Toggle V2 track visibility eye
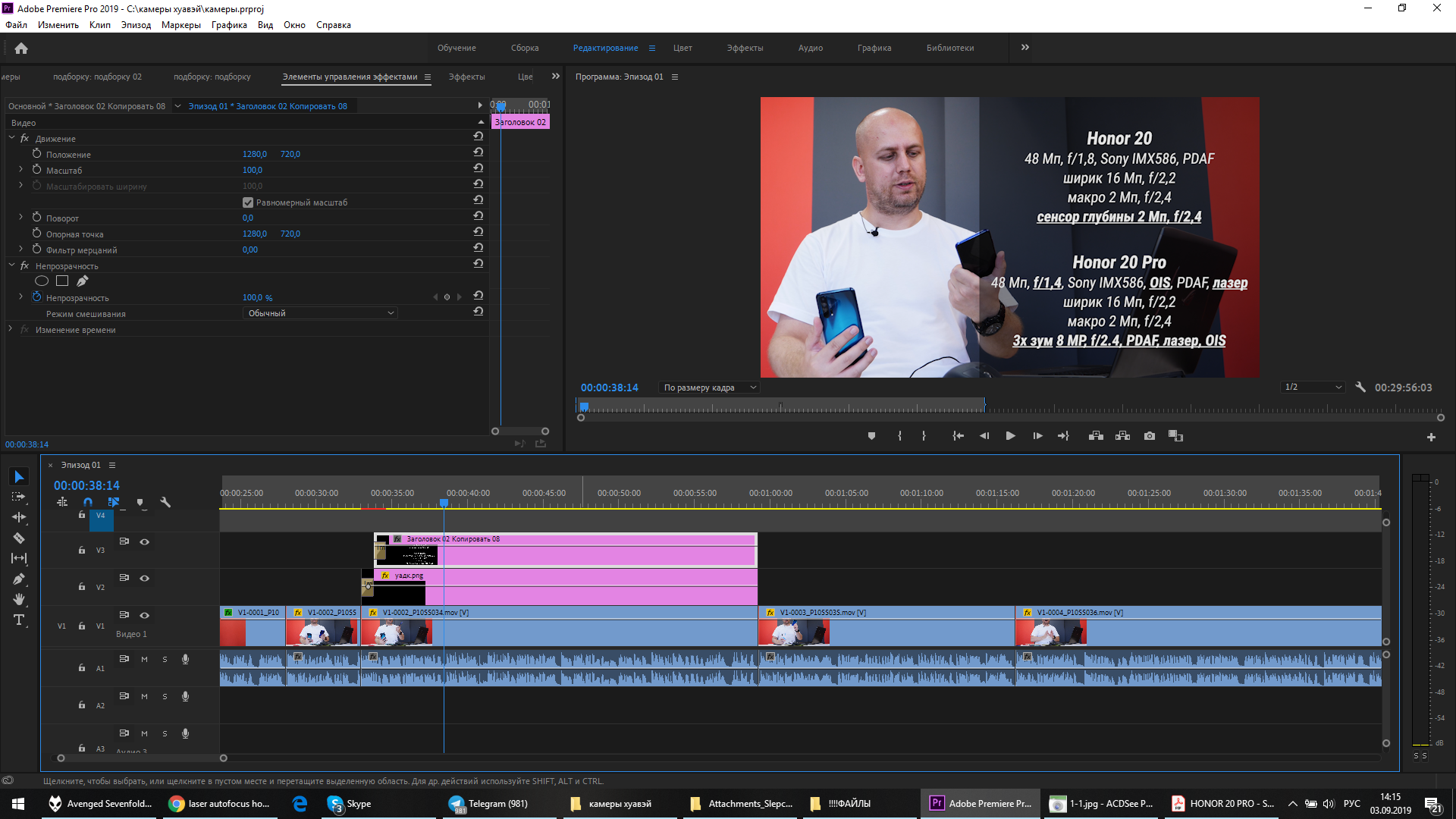The height and width of the screenshot is (819, 1456). point(144,578)
